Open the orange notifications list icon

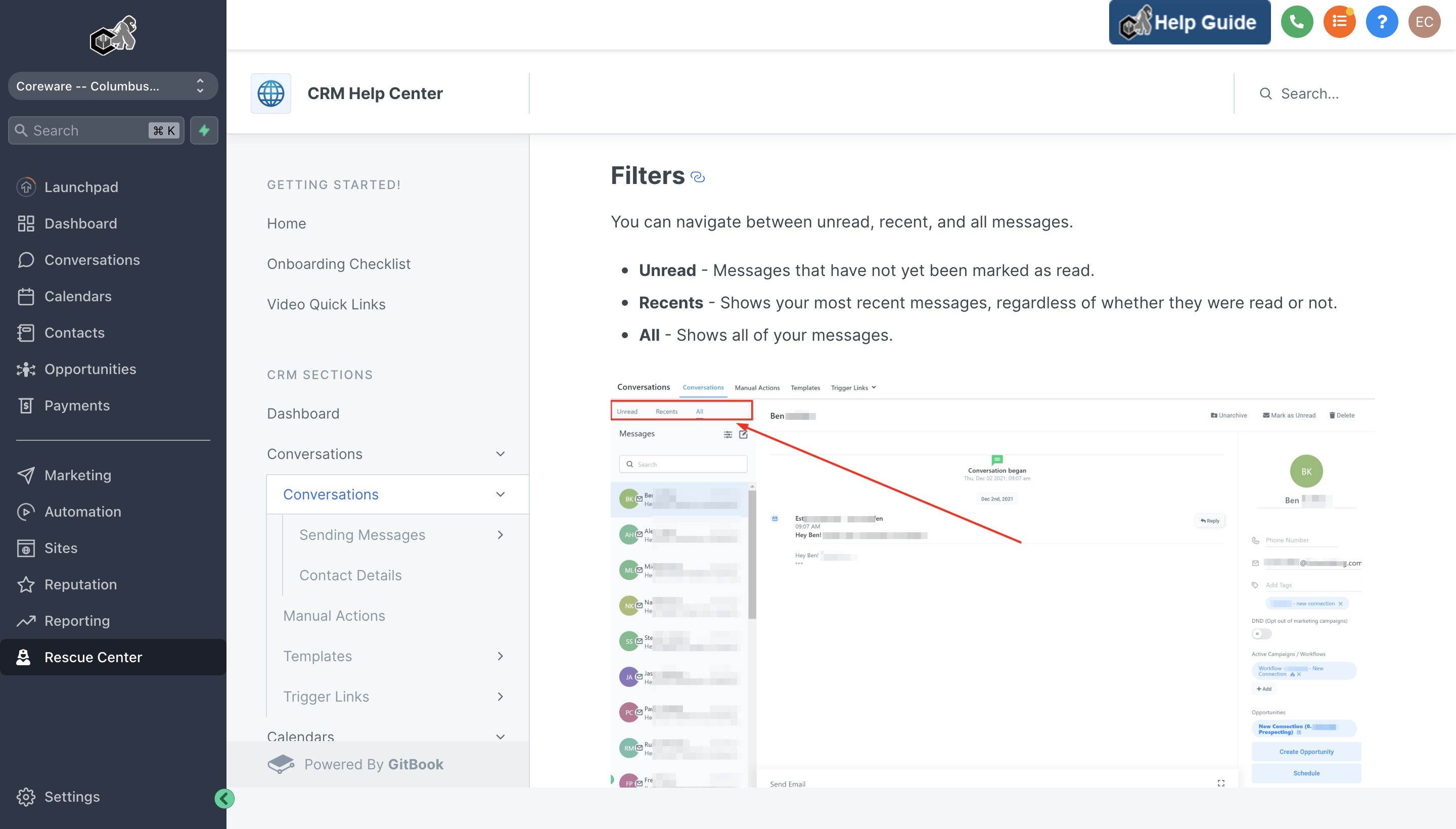tap(1339, 22)
